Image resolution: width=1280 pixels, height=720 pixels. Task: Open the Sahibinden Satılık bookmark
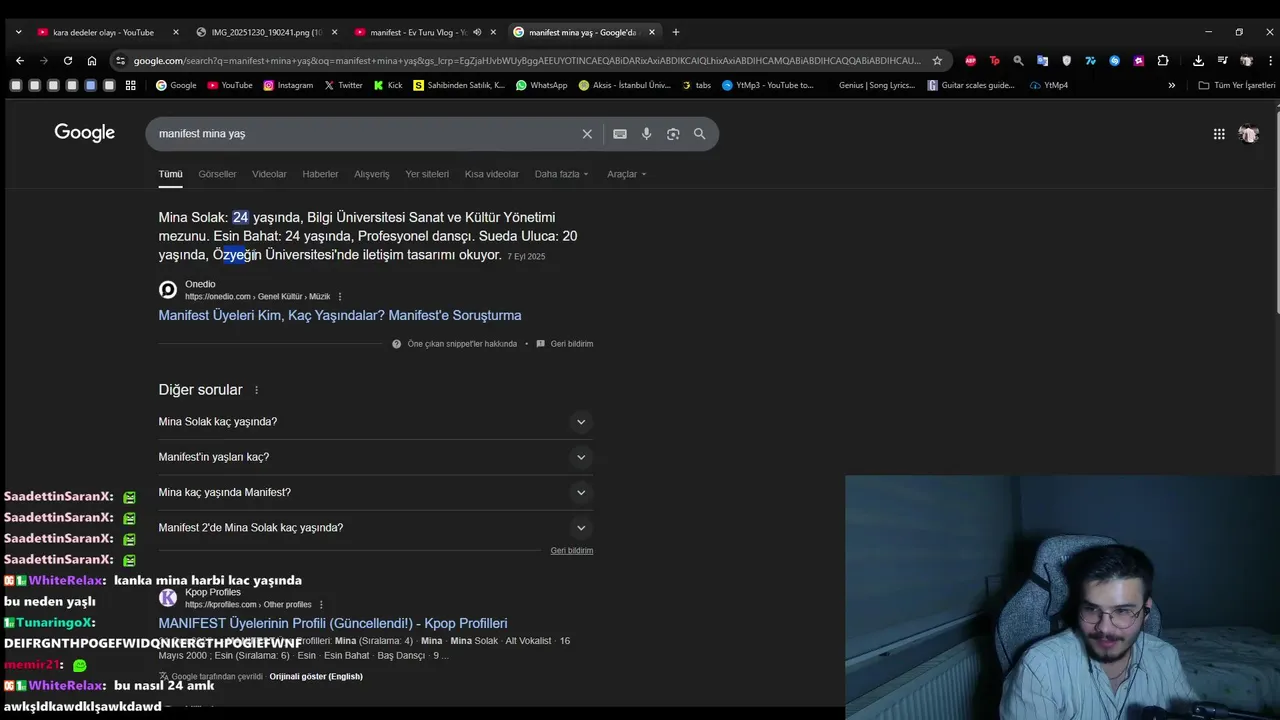[x=460, y=85]
